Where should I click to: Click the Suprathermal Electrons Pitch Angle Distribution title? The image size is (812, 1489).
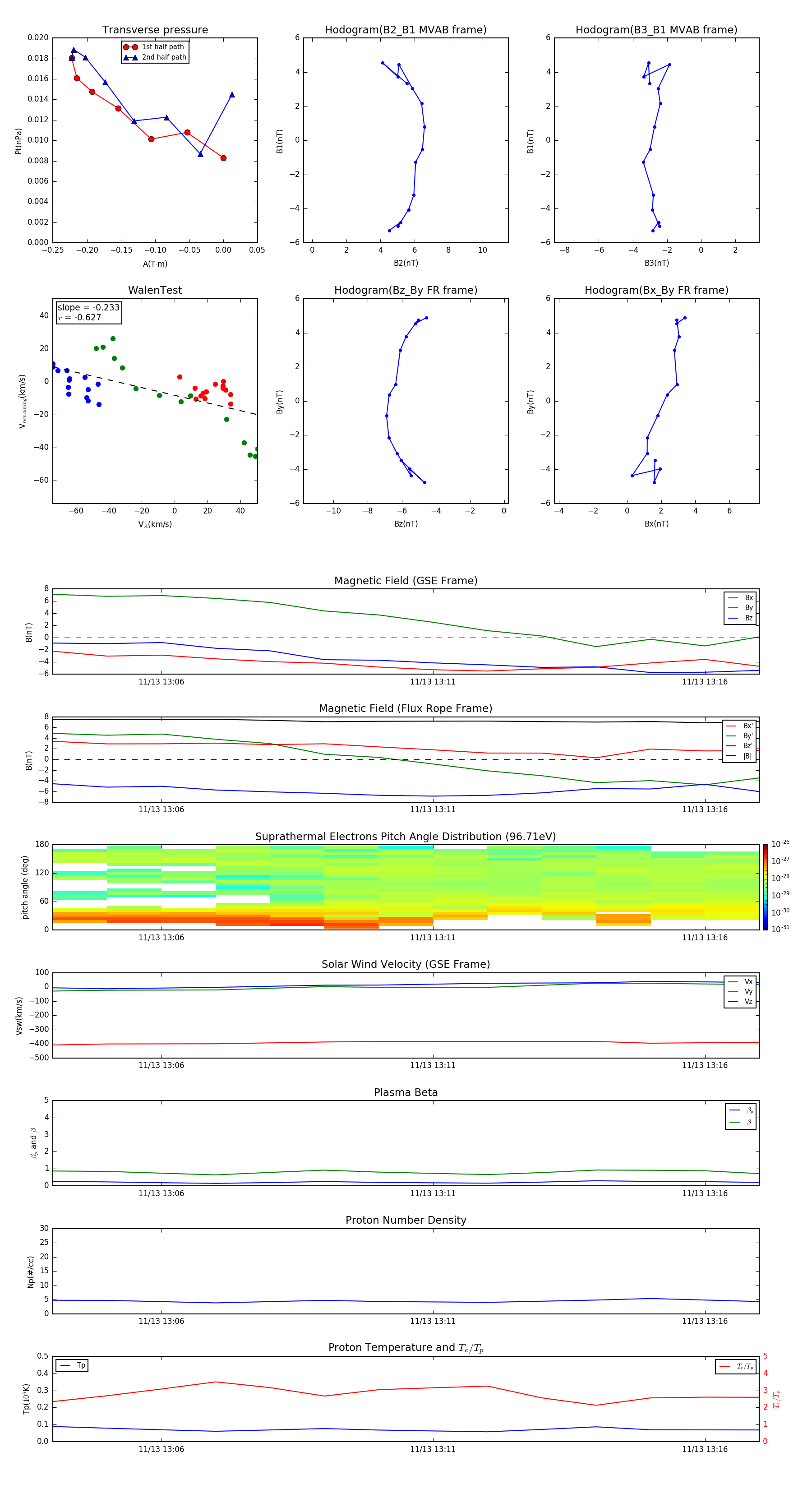pyautogui.click(x=406, y=837)
